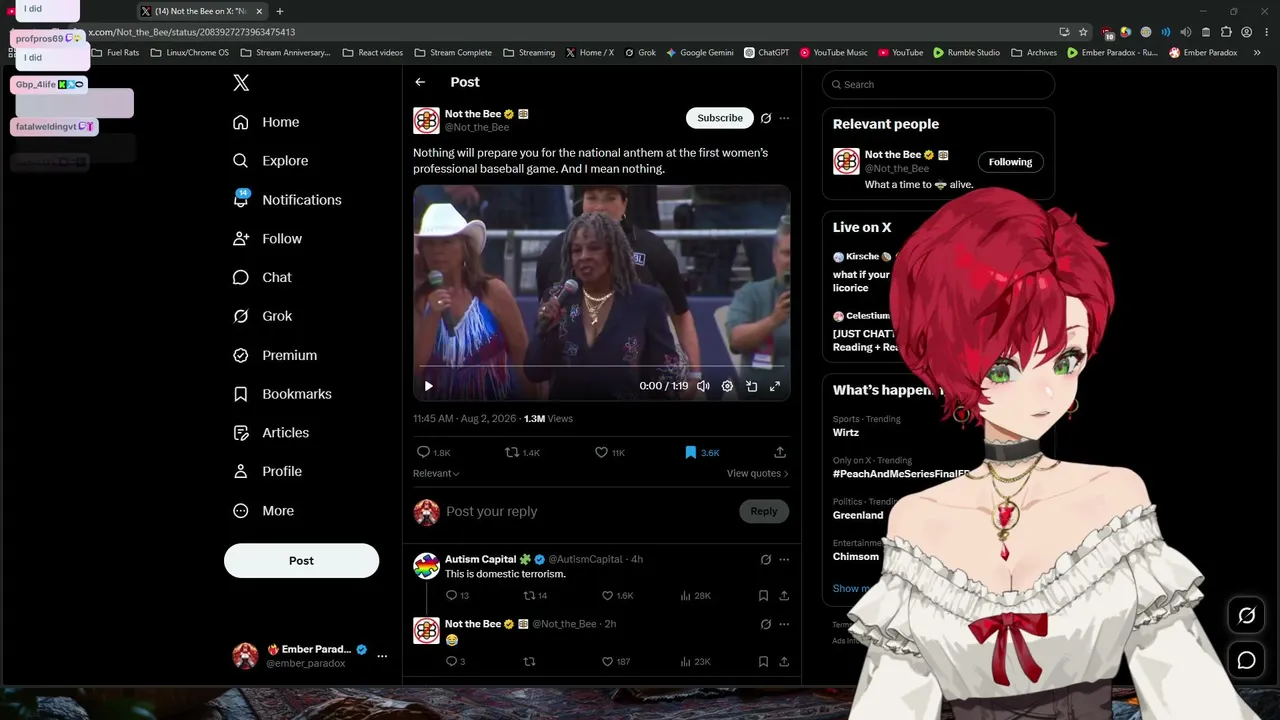
Task: Open the floating chat messages button
Action: click(x=1246, y=660)
